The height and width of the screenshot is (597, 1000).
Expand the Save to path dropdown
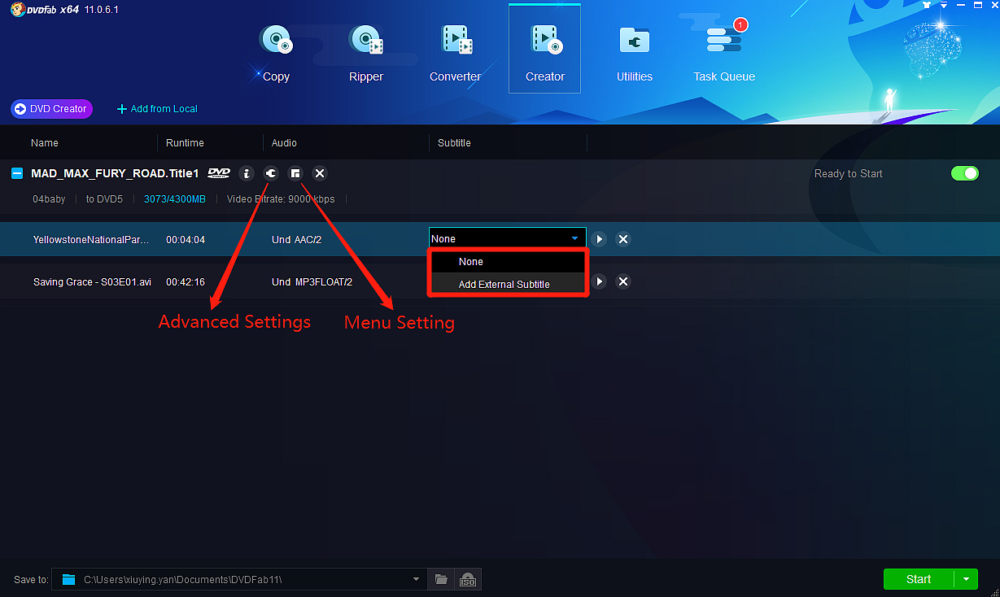416,579
